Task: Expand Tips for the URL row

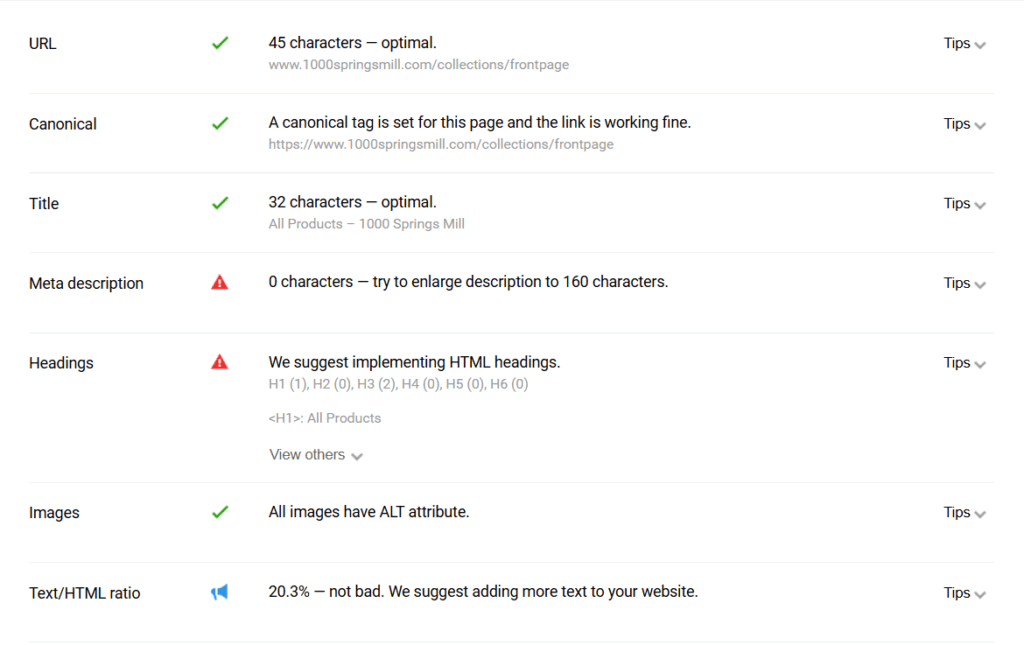Action: [965, 44]
